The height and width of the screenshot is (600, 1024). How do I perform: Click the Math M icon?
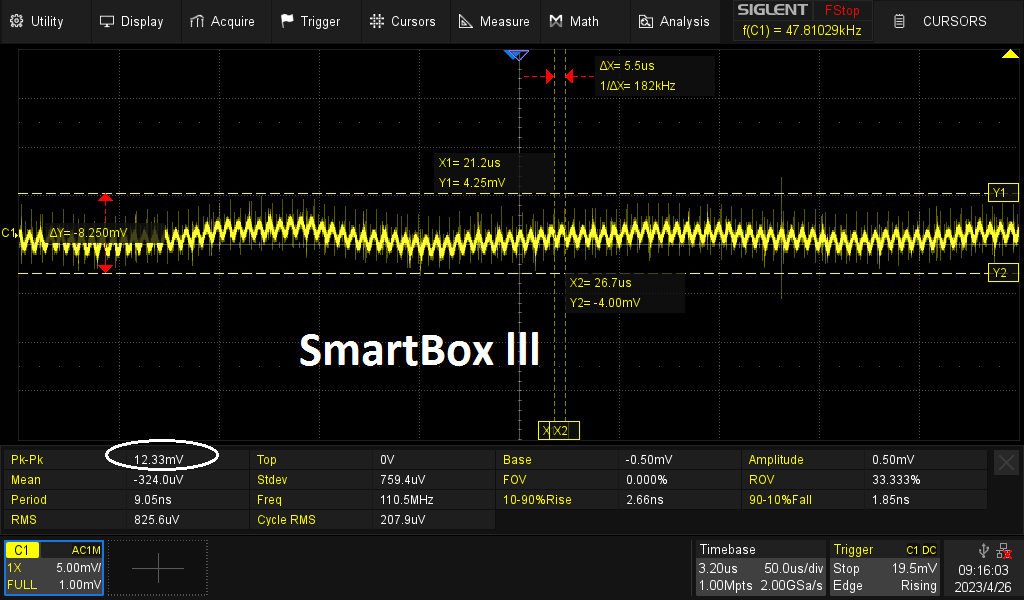click(x=556, y=21)
